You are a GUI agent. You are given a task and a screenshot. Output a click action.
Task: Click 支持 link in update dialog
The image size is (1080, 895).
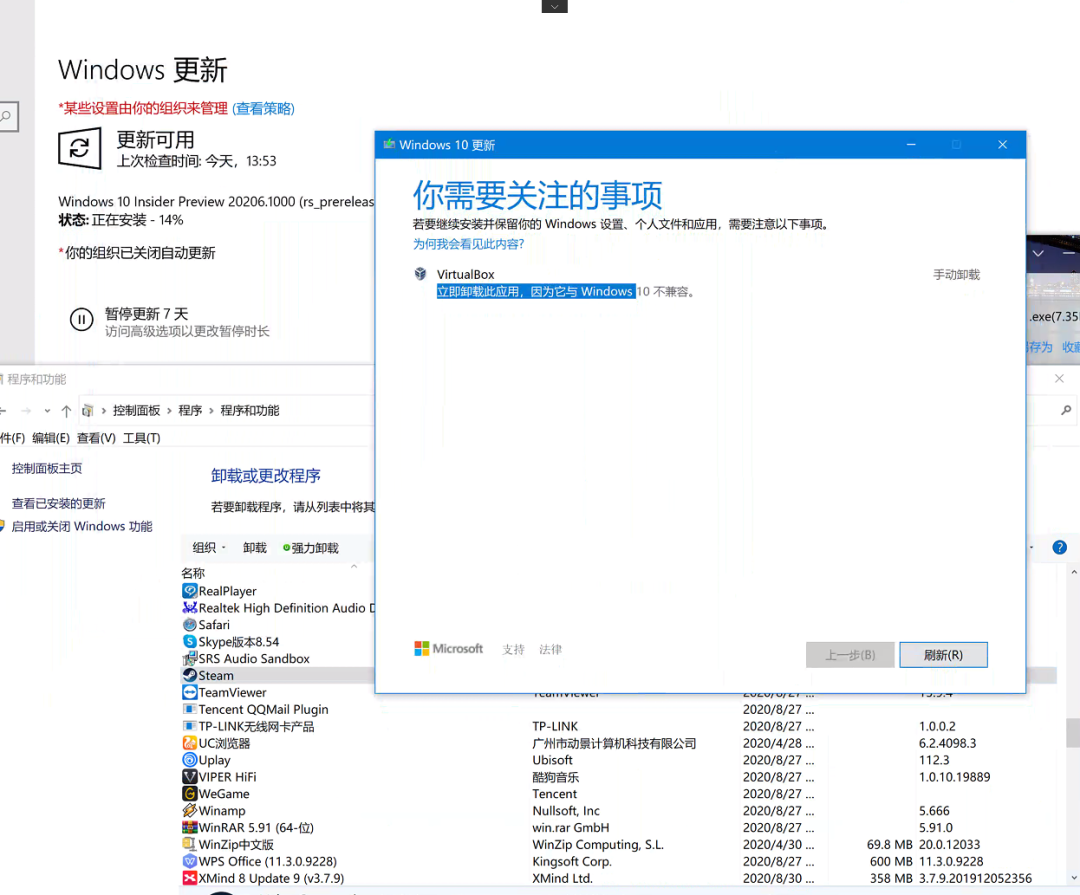tap(513, 649)
